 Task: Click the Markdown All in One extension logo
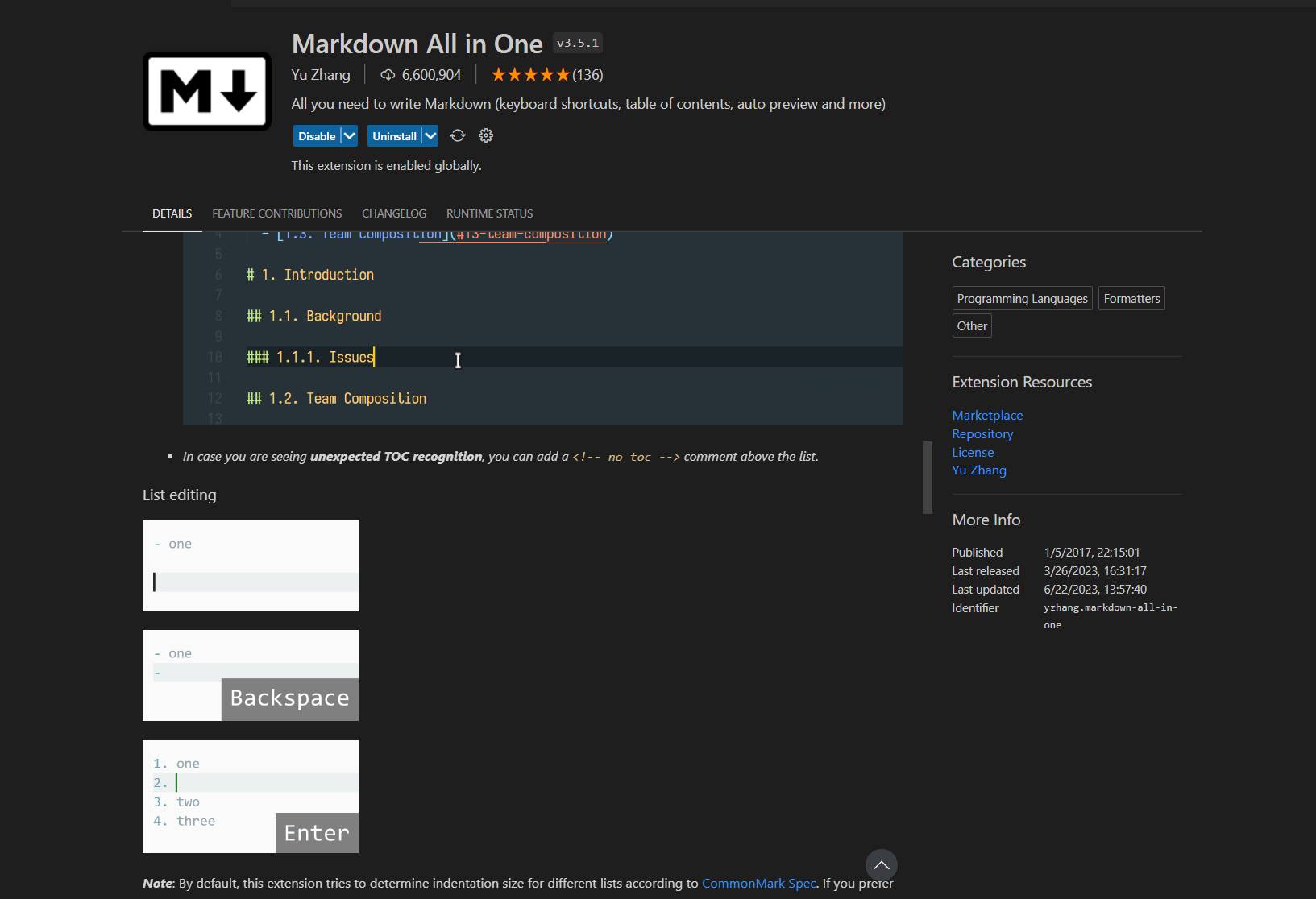(207, 91)
